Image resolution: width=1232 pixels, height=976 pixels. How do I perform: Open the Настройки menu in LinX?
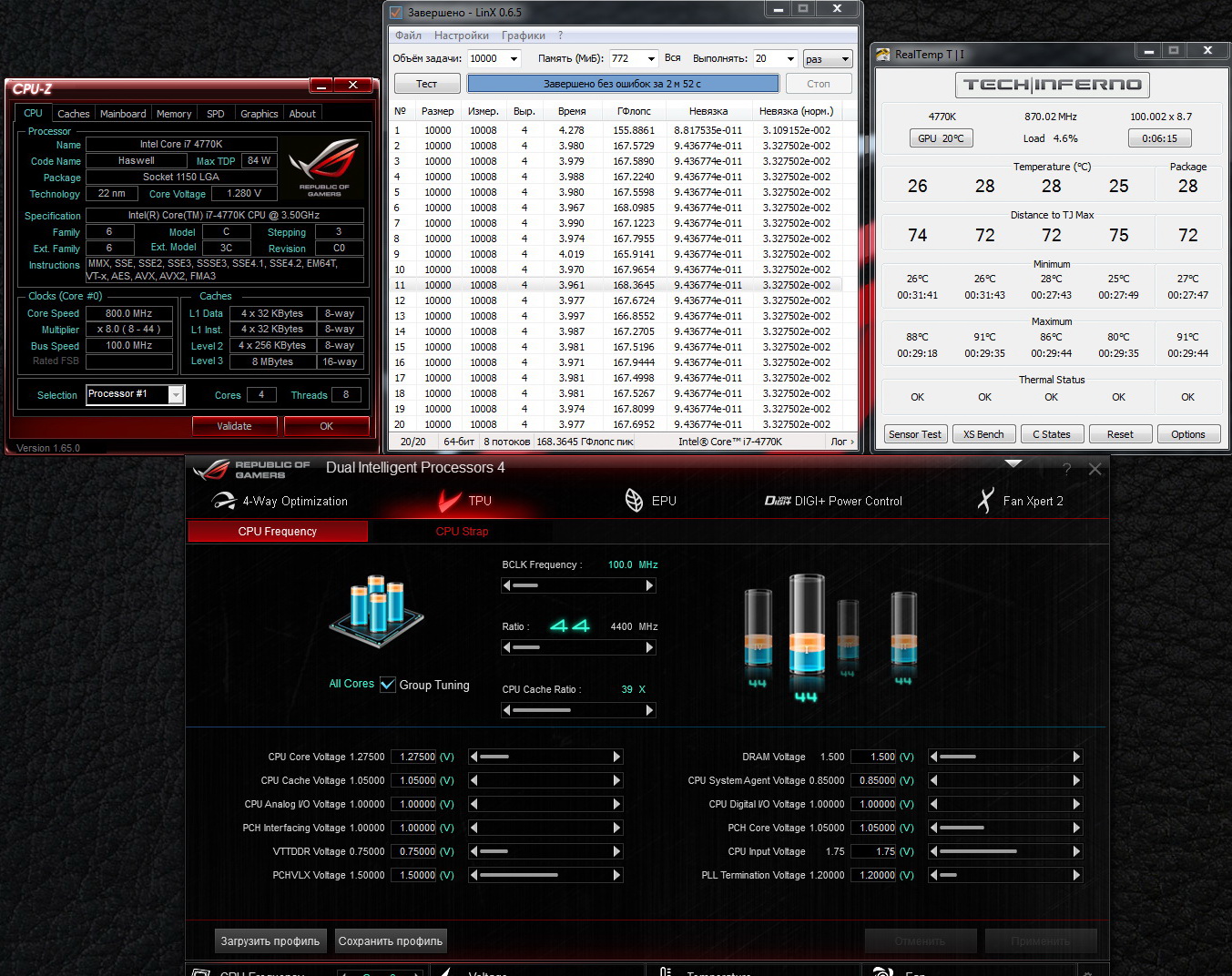(x=462, y=36)
